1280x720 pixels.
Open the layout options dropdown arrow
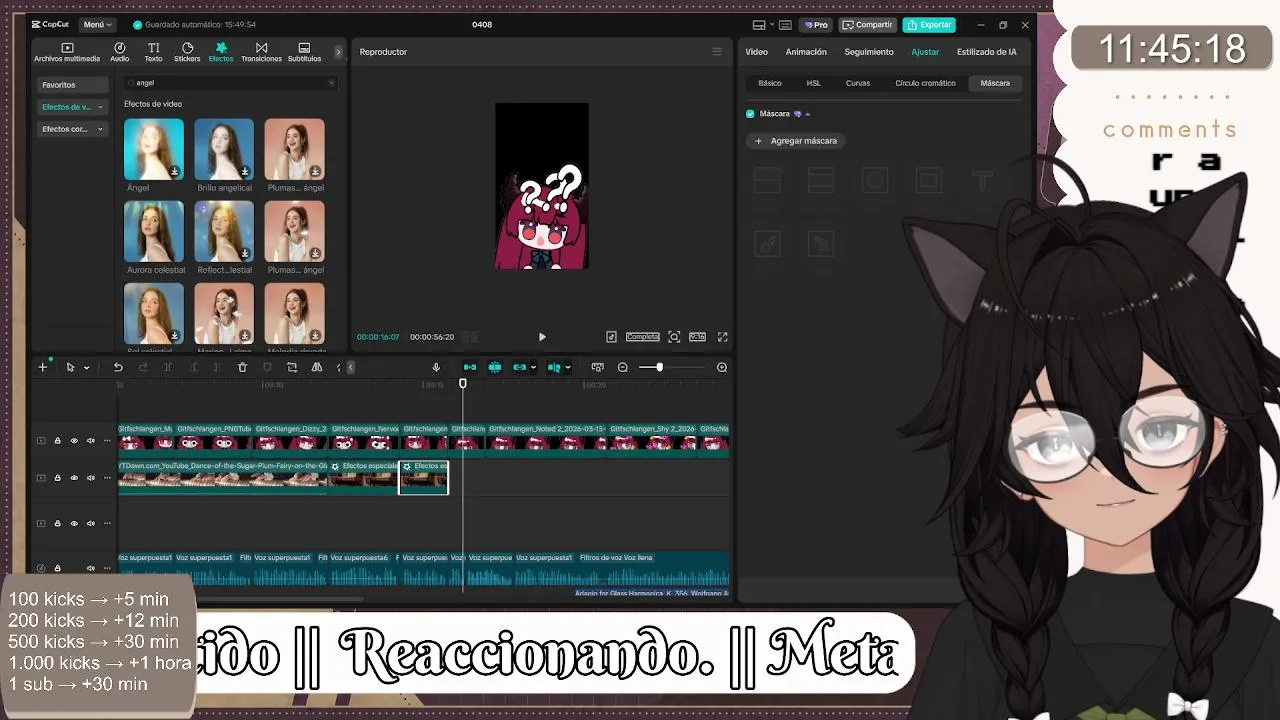click(772, 25)
